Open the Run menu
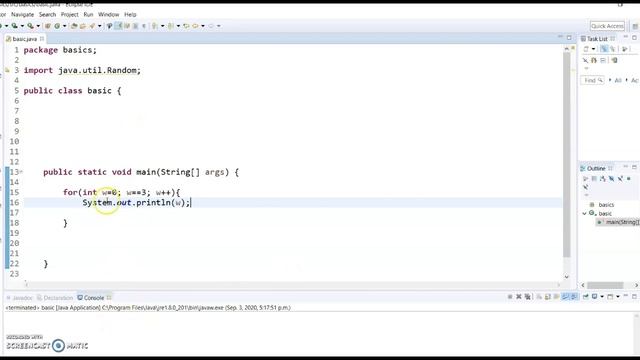The image size is (640, 360). (x=88, y=14)
